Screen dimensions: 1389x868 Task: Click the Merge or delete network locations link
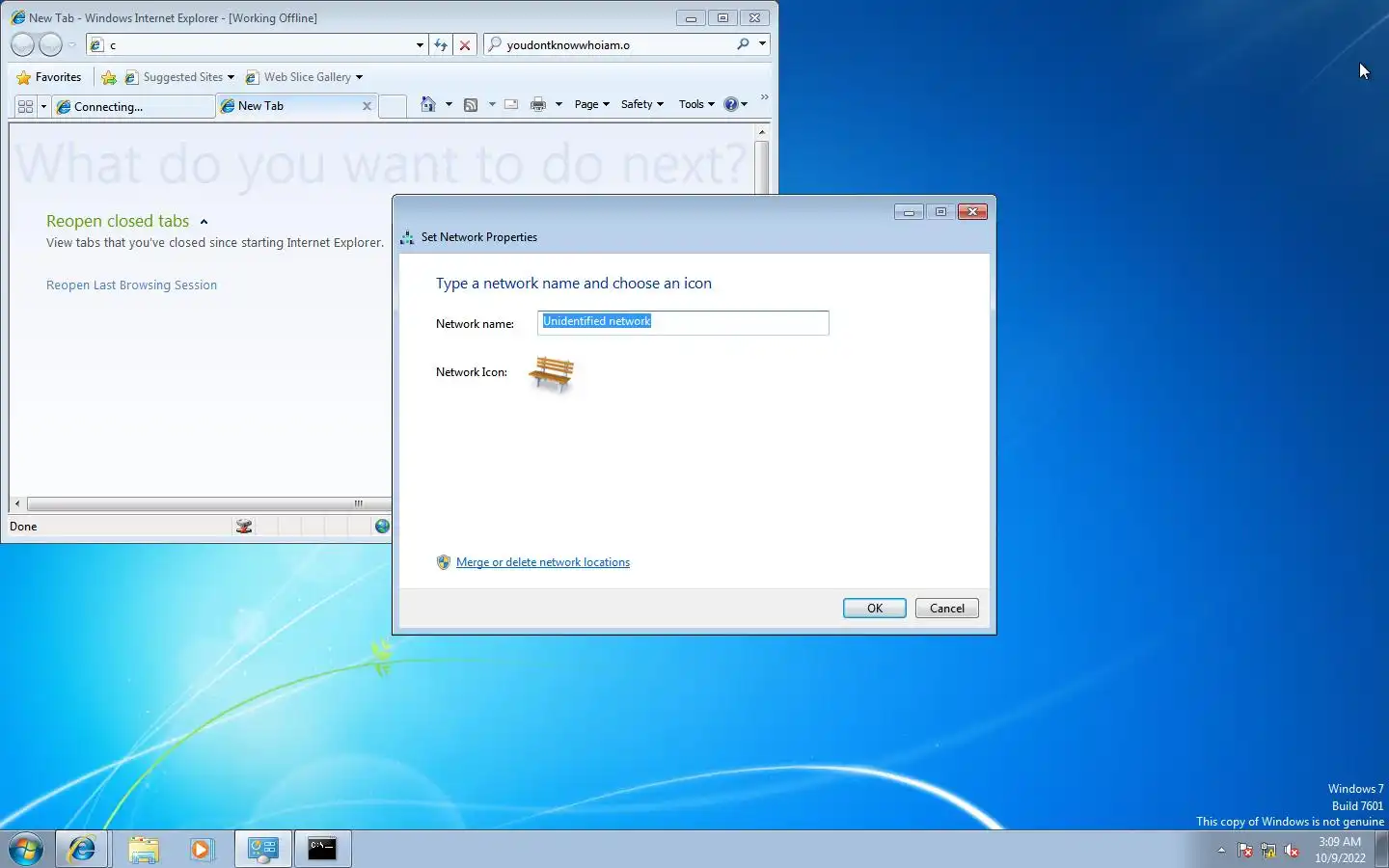[x=543, y=562]
